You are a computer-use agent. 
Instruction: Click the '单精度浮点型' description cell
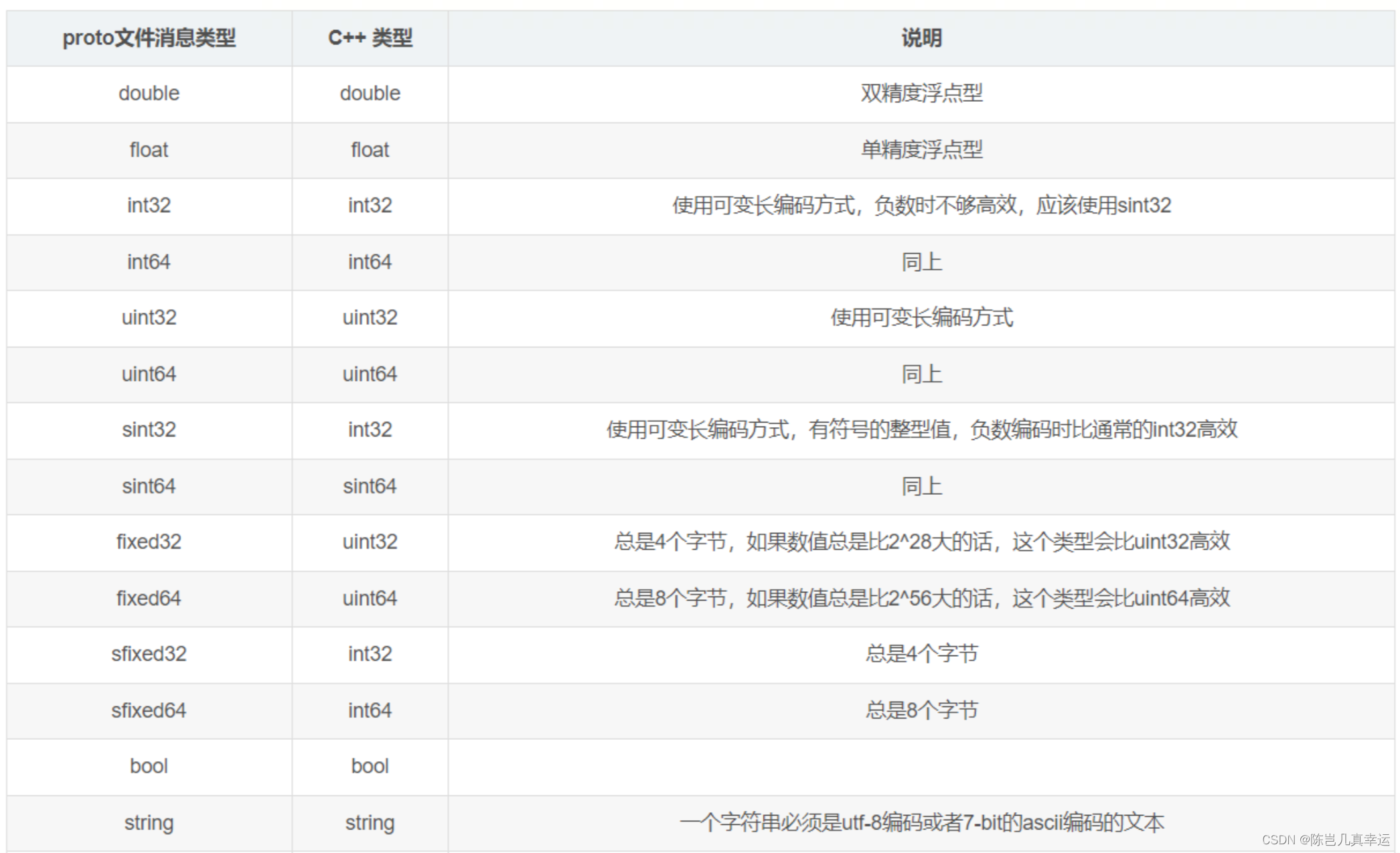[x=921, y=150]
